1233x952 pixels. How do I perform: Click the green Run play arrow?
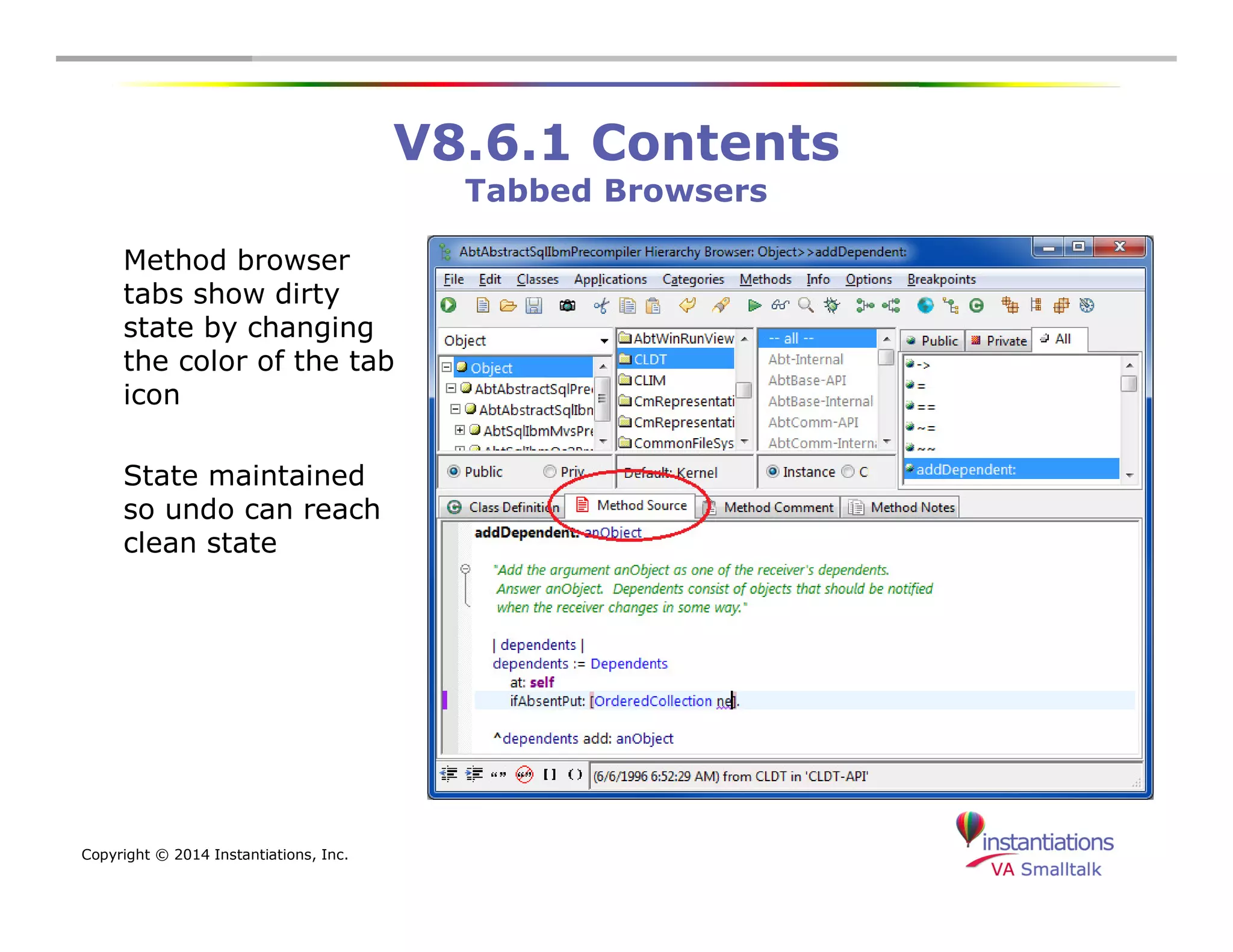pos(754,306)
